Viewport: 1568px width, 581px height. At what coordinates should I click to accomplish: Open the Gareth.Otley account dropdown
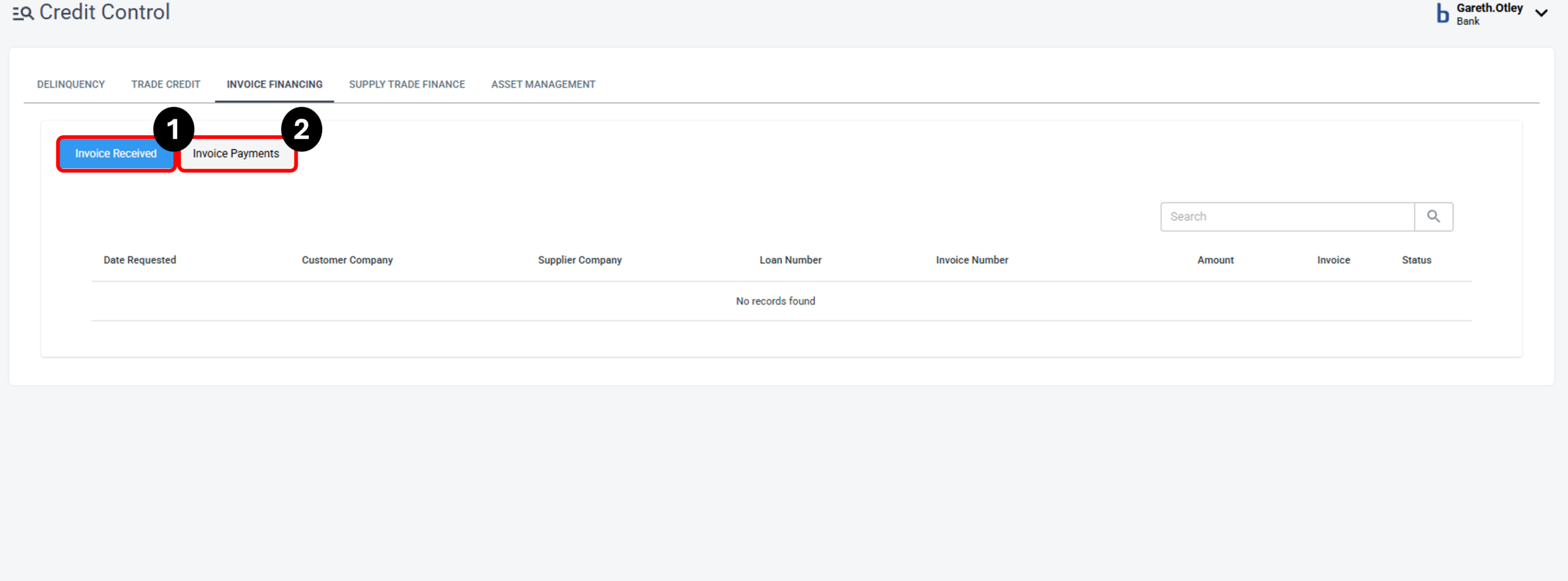[1542, 13]
